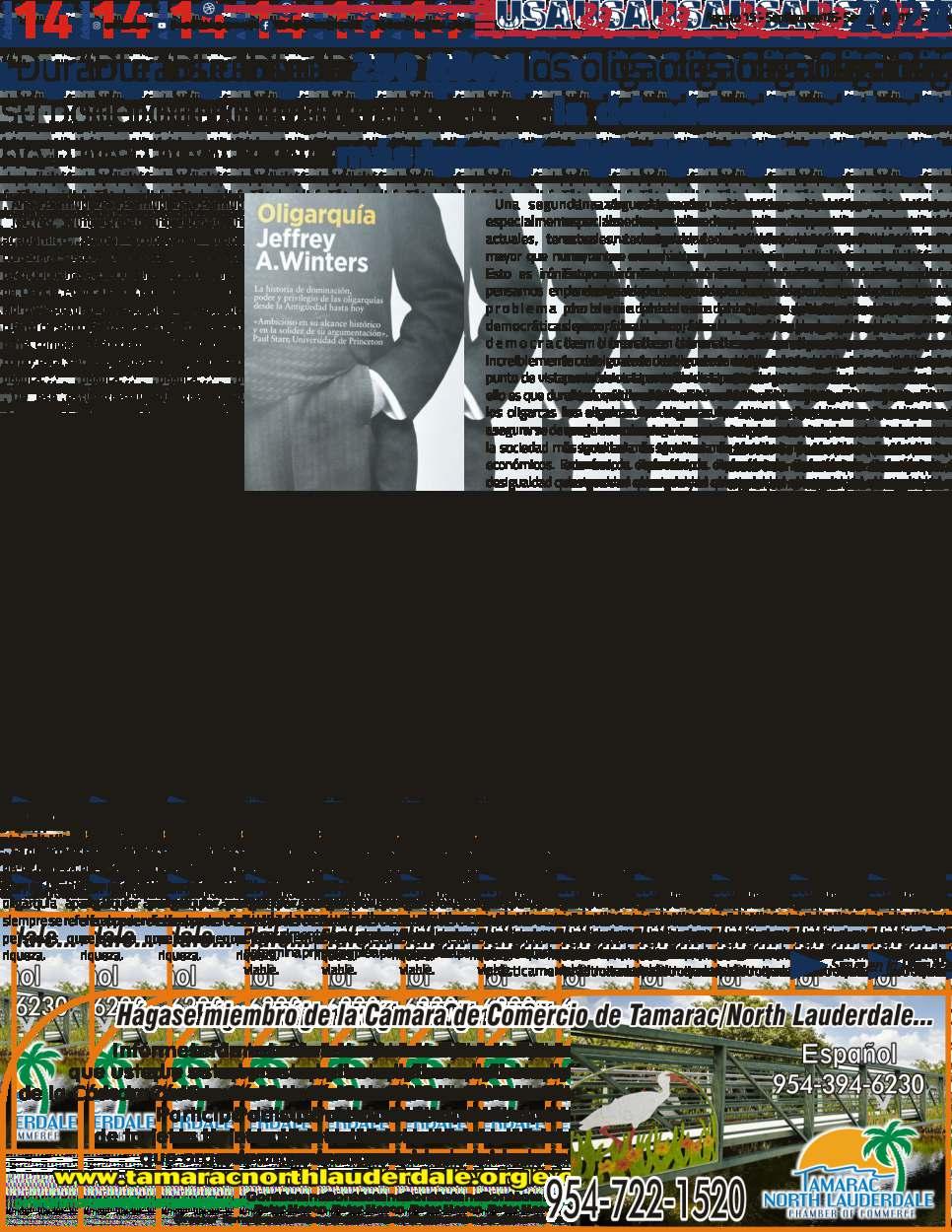The width and height of the screenshot is (952, 1232).
Task: Click the Español 954-394-6230 phone number
Action: pos(849,1069)
